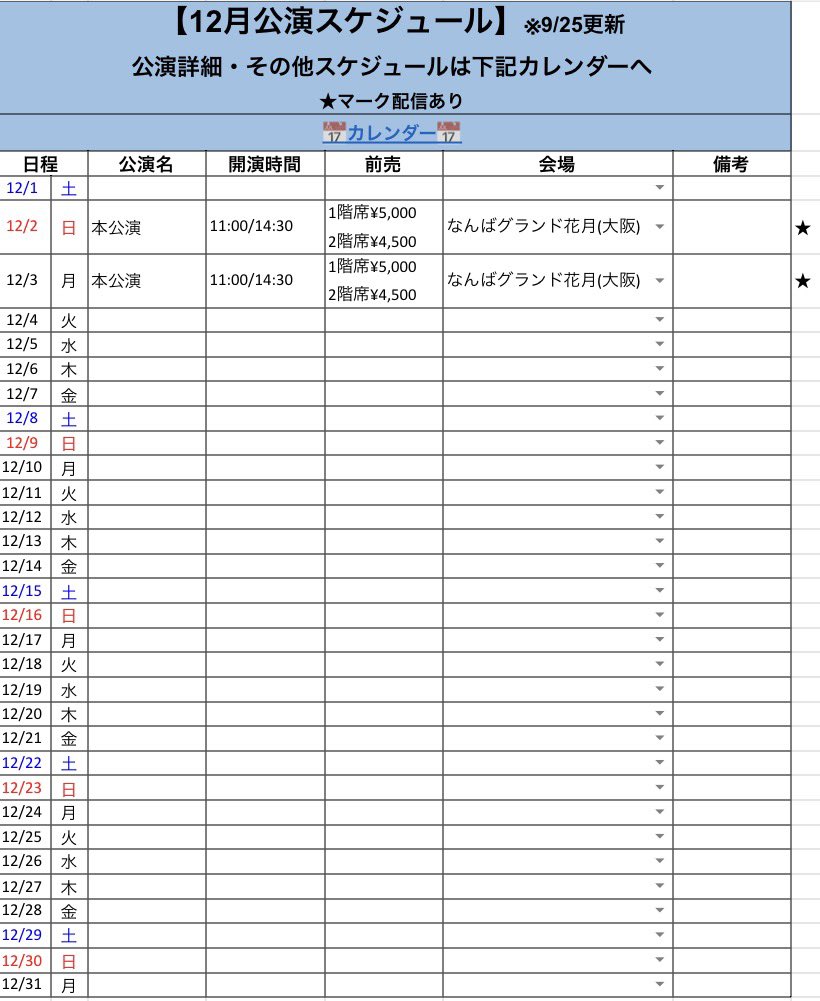This screenshot has height=1001, width=820.
Task: Click the 12/2 date cell
Action: (x=24, y=227)
